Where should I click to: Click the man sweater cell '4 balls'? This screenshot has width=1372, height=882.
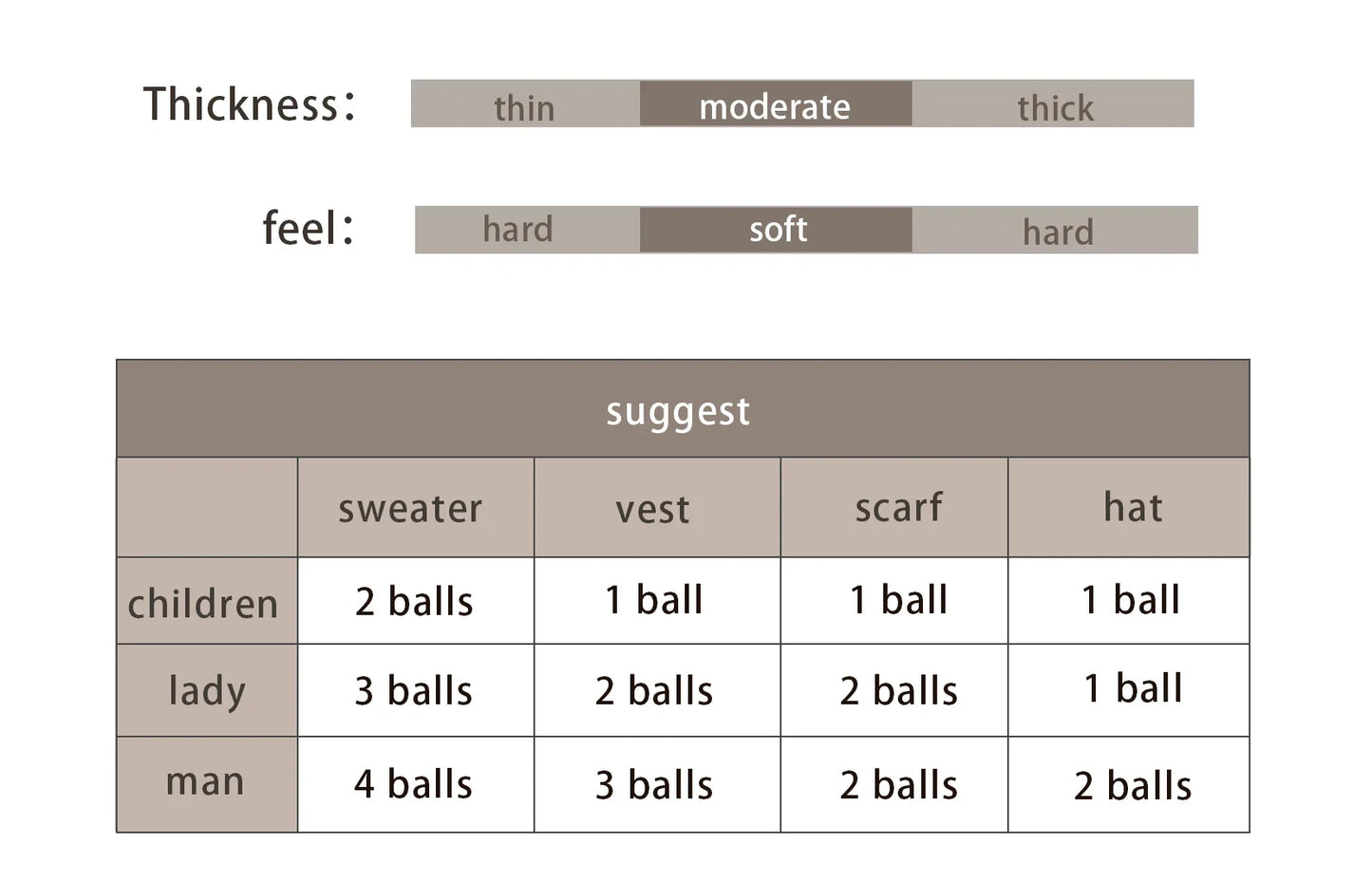click(416, 784)
